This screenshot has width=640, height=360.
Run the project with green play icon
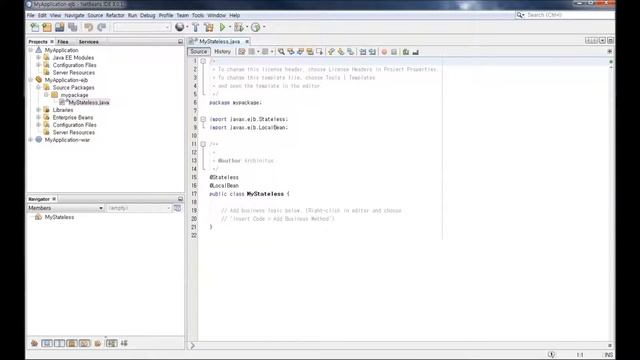(222, 27)
